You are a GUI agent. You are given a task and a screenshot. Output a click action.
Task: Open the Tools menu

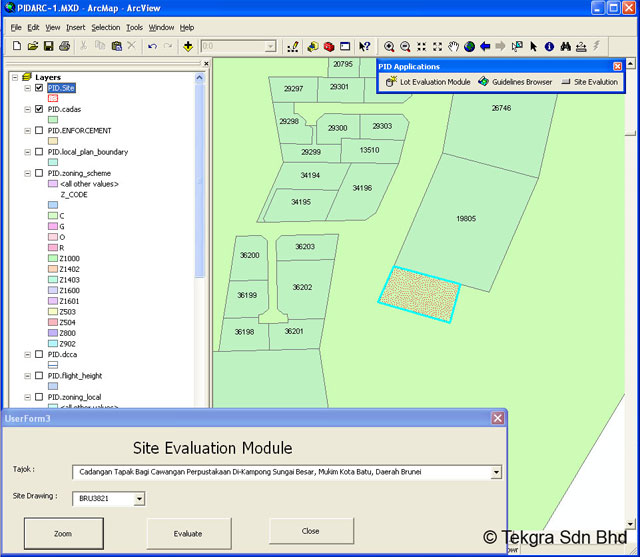click(x=134, y=27)
